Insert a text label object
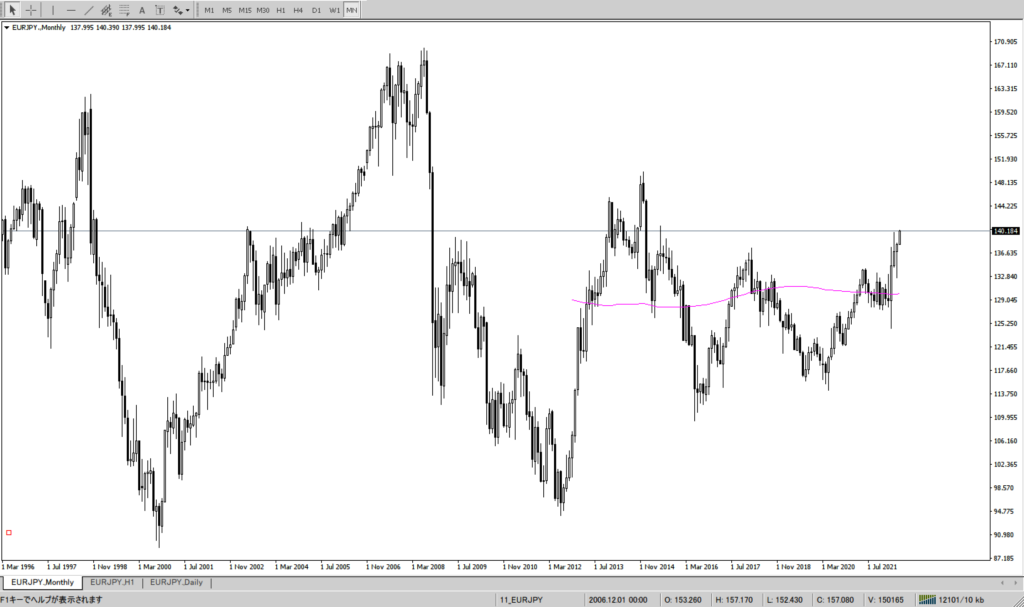The width and height of the screenshot is (1024, 607). (x=159, y=9)
